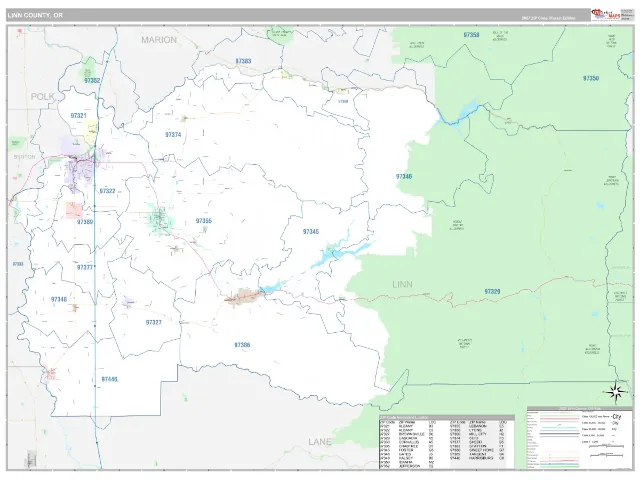Click ZIP code 97383 label
The image size is (640, 480).
click(243, 61)
